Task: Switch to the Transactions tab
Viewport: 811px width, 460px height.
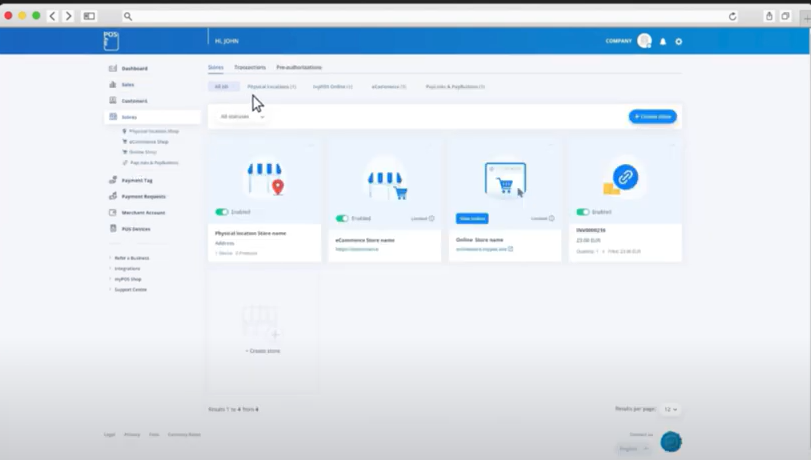Action: pos(250,67)
